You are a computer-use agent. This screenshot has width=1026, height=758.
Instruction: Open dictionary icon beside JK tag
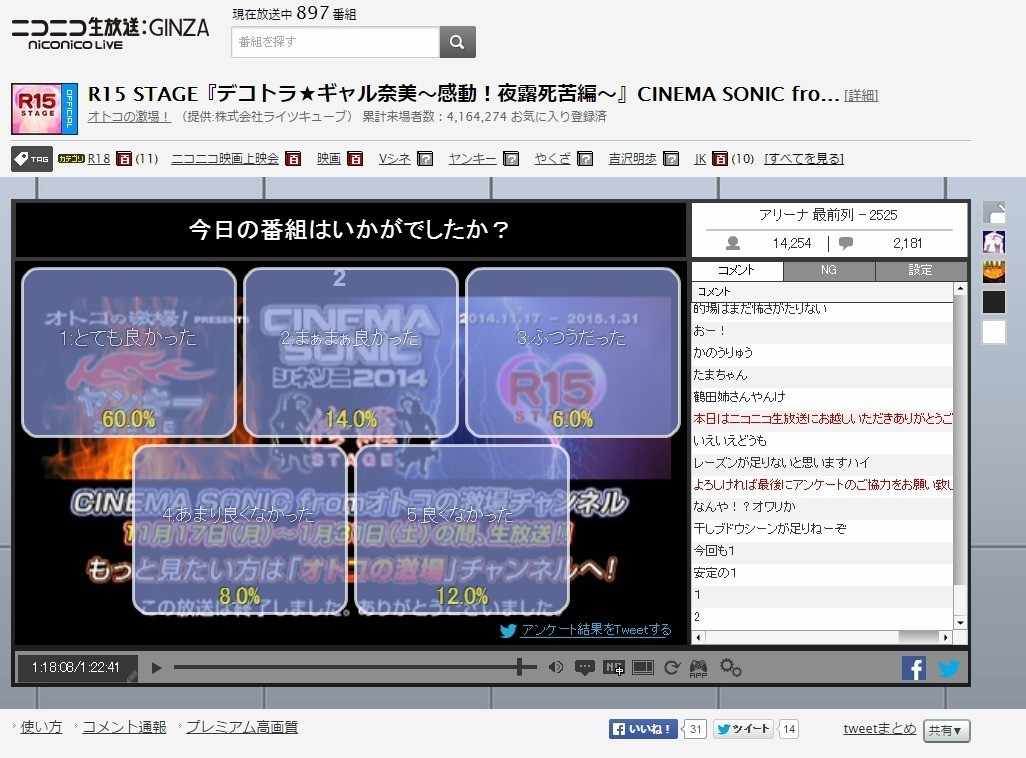tap(720, 158)
